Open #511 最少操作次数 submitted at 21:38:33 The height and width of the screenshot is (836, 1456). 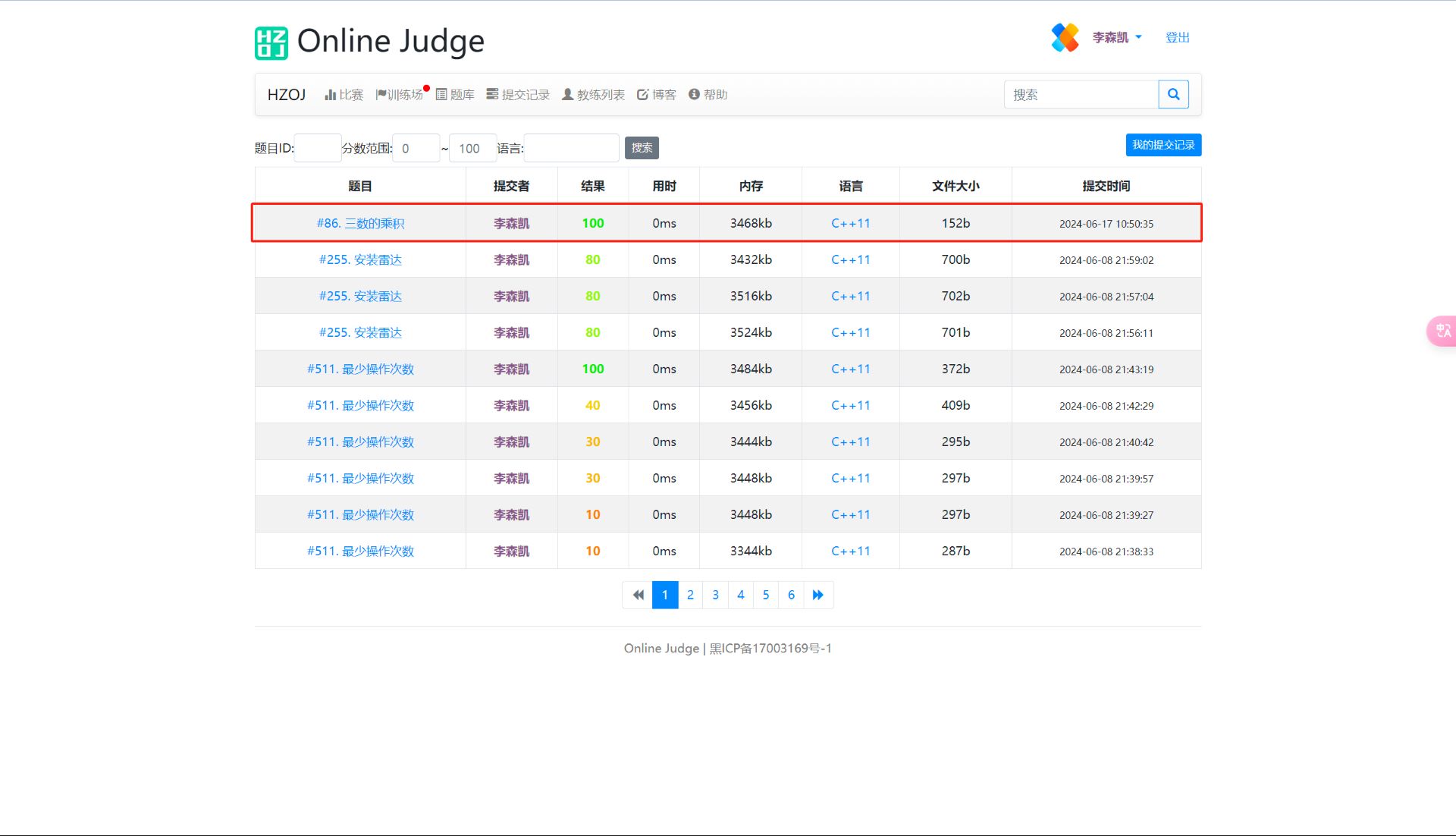click(360, 551)
